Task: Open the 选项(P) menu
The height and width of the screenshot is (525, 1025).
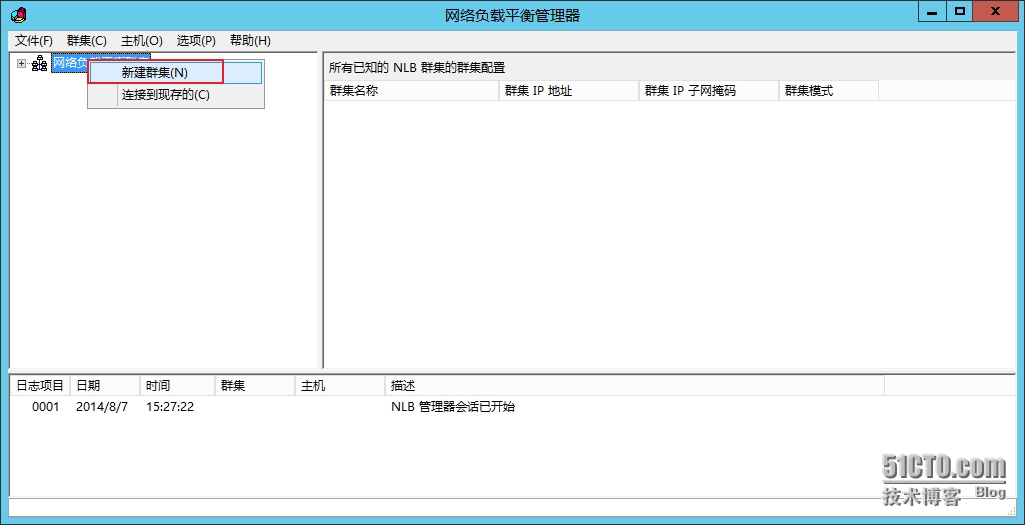Action: (196, 40)
